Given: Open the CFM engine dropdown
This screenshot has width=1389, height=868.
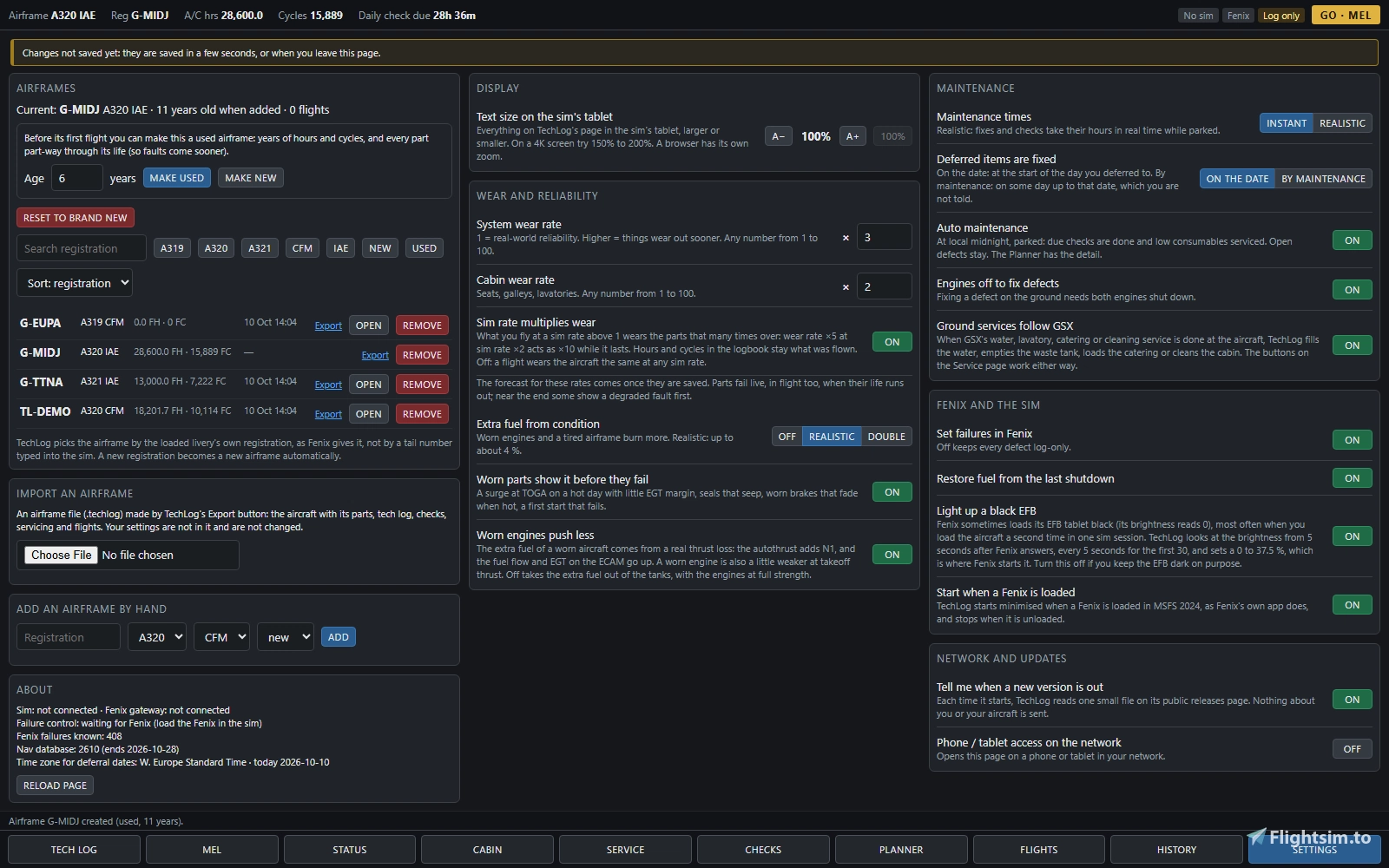Looking at the screenshot, I should pos(221,637).
